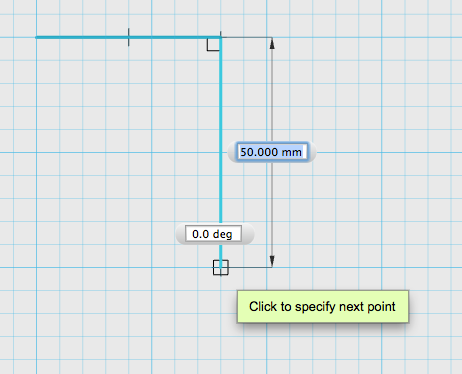Click the bottom horizontal dimension extension line
This screenshot has width=462, height=374.
tap(250, 267)
